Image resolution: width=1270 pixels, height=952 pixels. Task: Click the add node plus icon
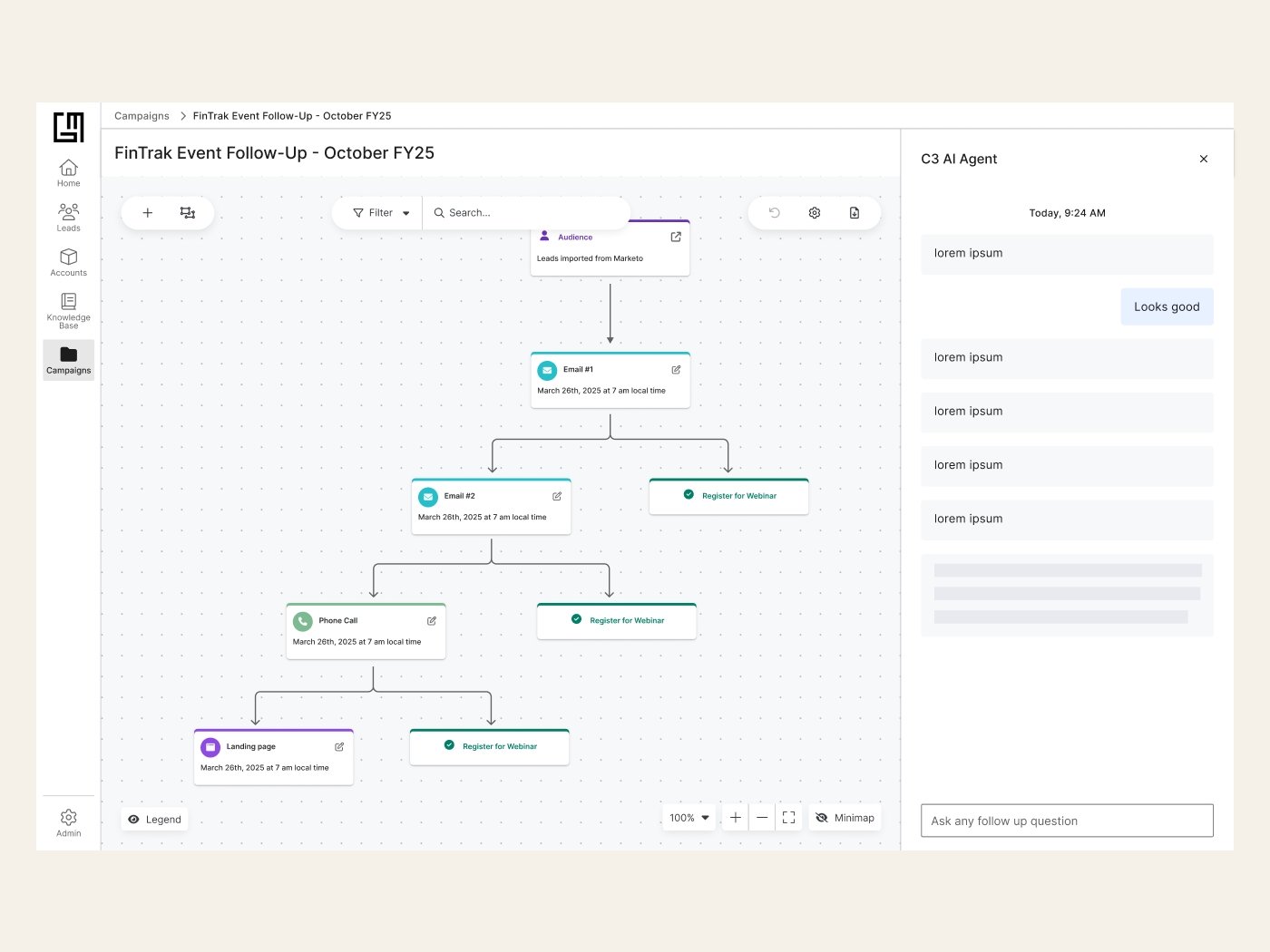(148, 213)
